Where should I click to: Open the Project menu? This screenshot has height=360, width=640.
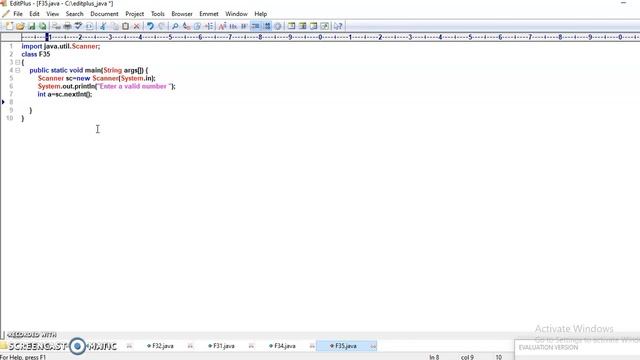click(134, 14)
